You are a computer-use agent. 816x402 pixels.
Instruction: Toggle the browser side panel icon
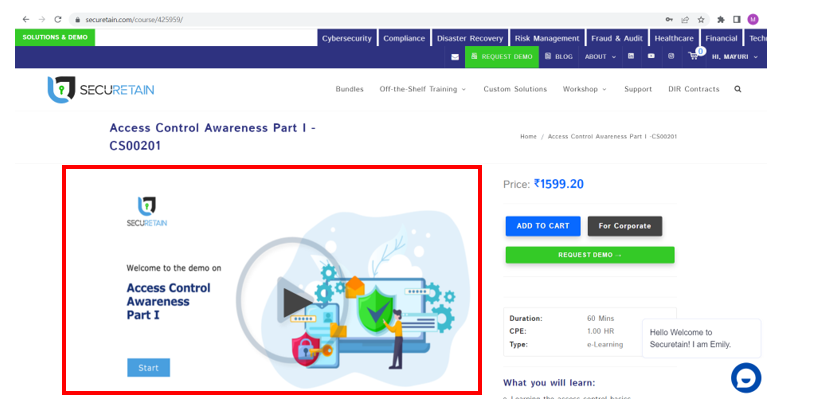click(x=736, y=20)
